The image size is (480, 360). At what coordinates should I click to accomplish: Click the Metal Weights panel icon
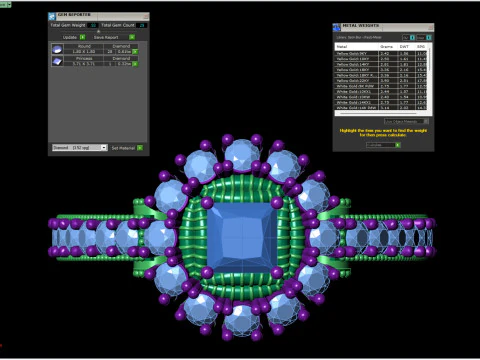point(337,27)
